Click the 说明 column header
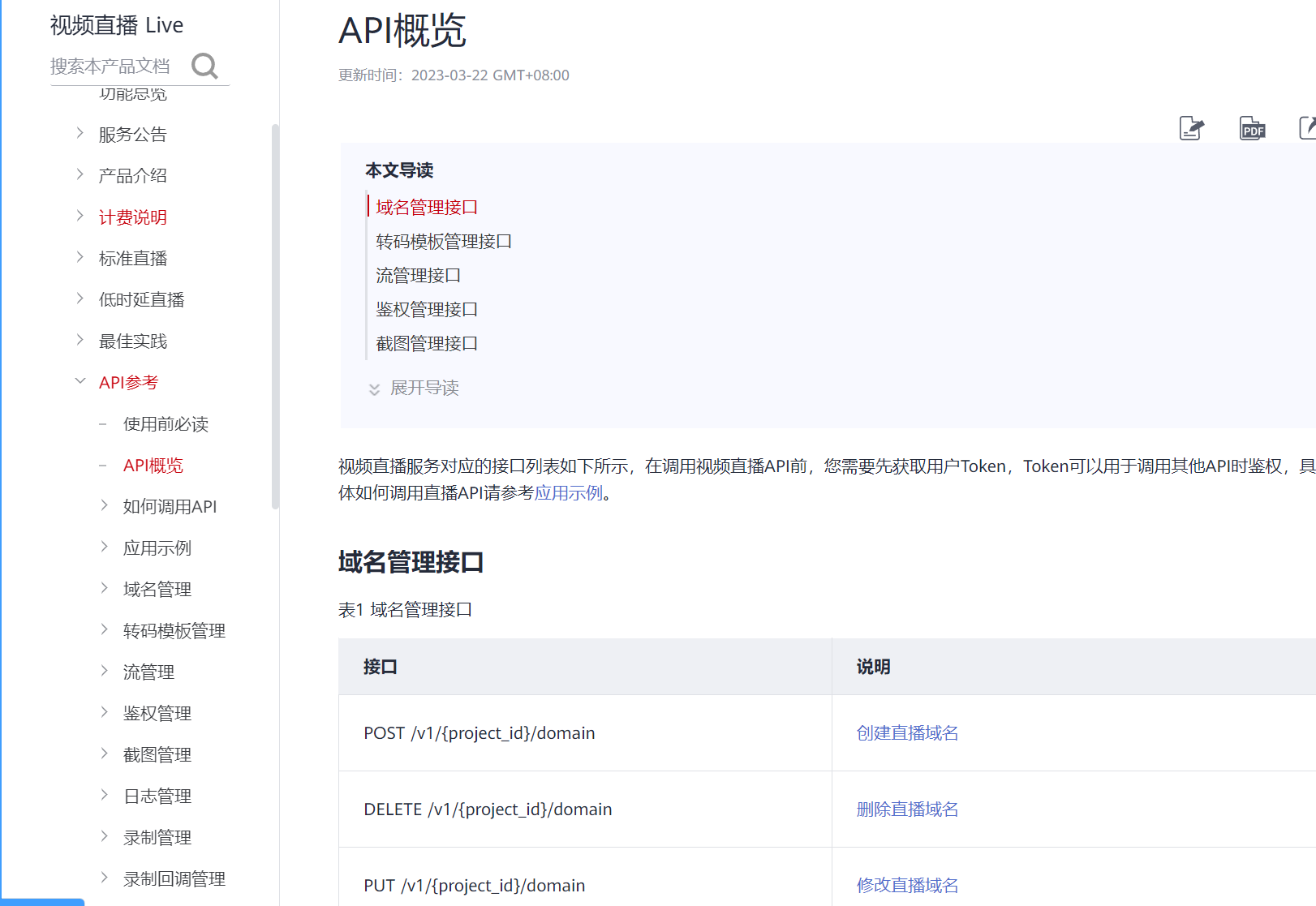 pos(1073,667)
